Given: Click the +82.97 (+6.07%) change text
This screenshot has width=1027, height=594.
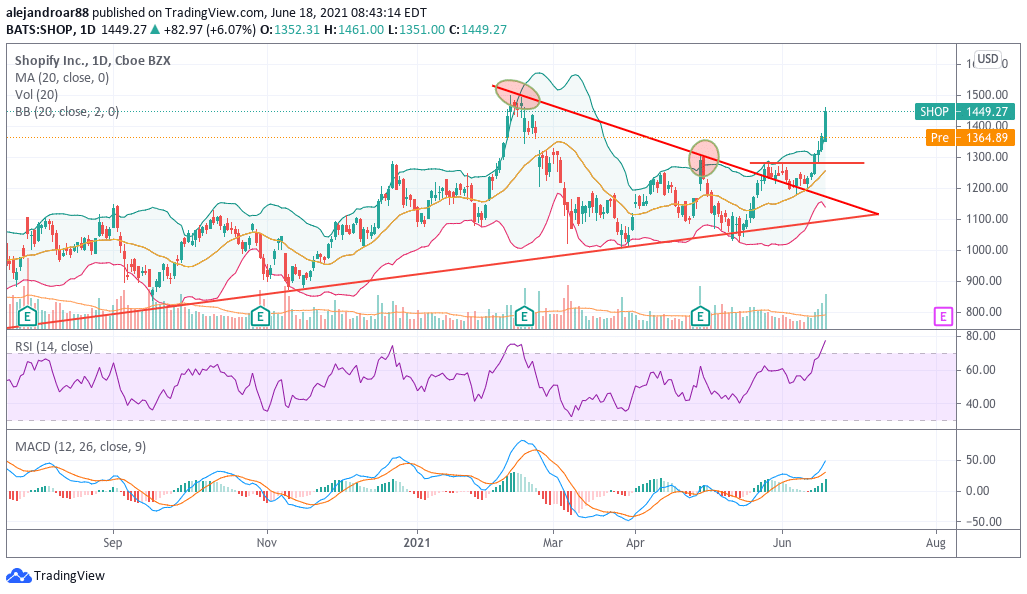Looking at the screenshot, I should [210, 29].
